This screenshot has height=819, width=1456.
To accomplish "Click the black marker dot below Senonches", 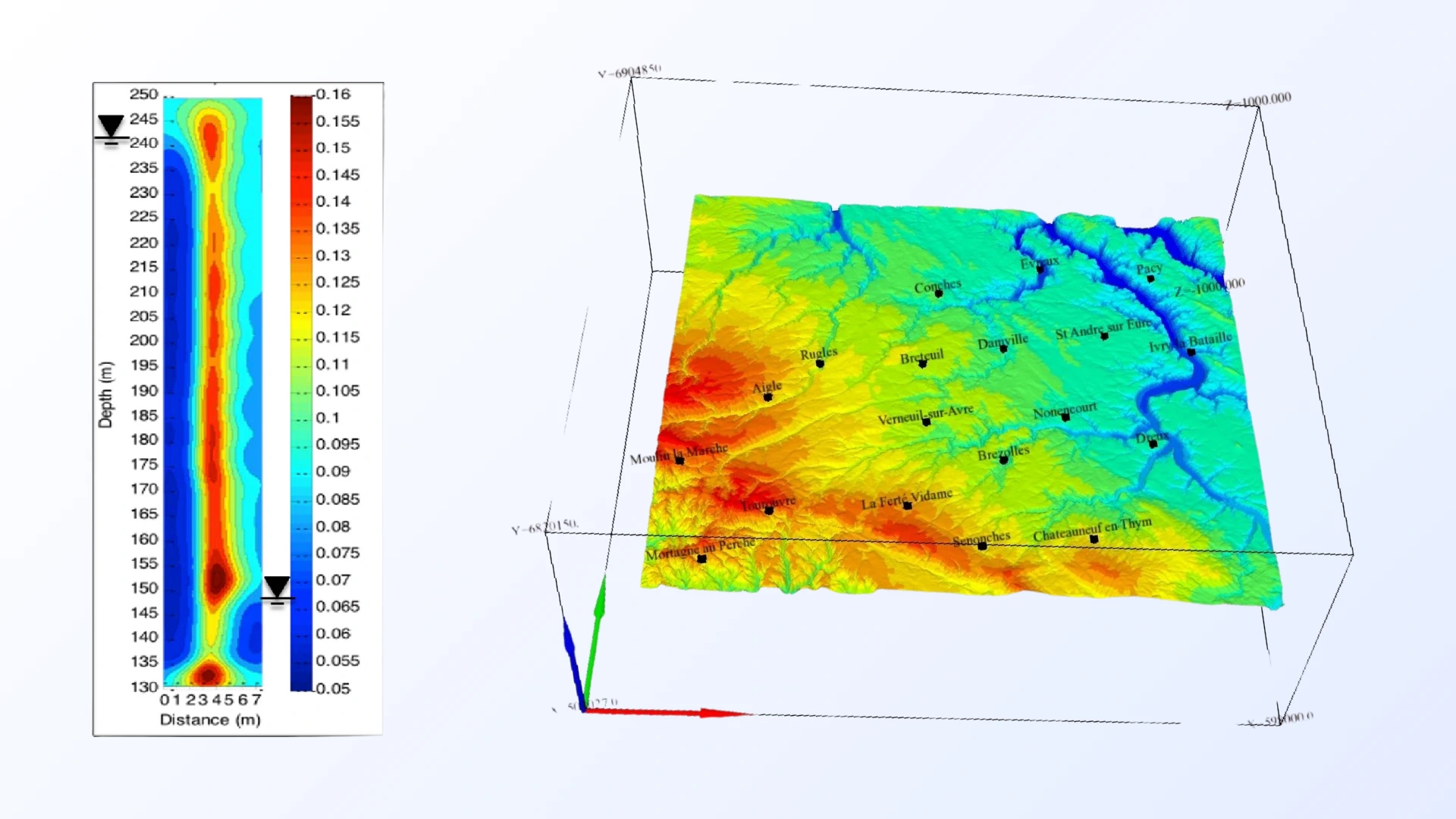I will point(982,546).
